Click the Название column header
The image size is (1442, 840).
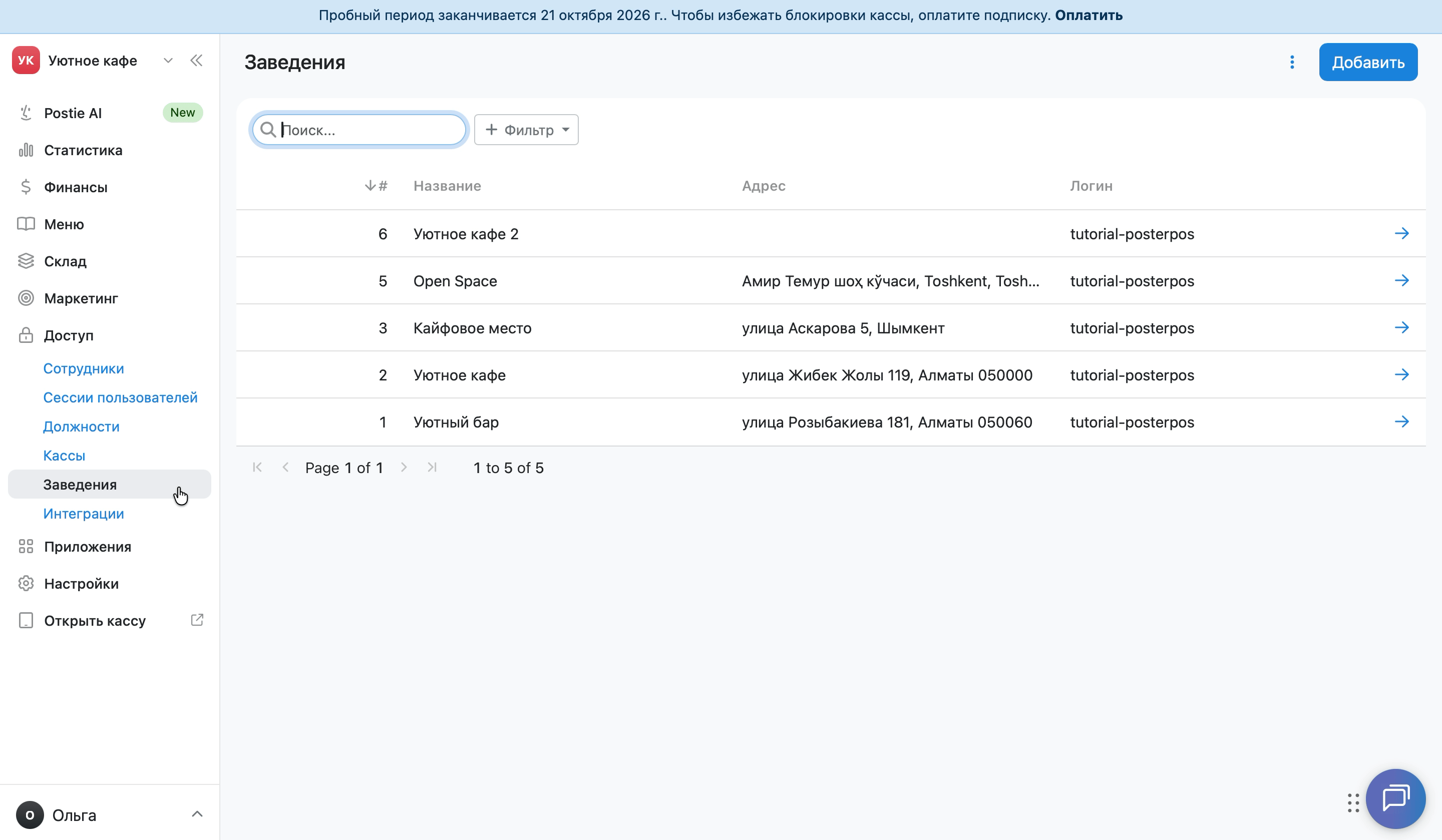(447, 186)
